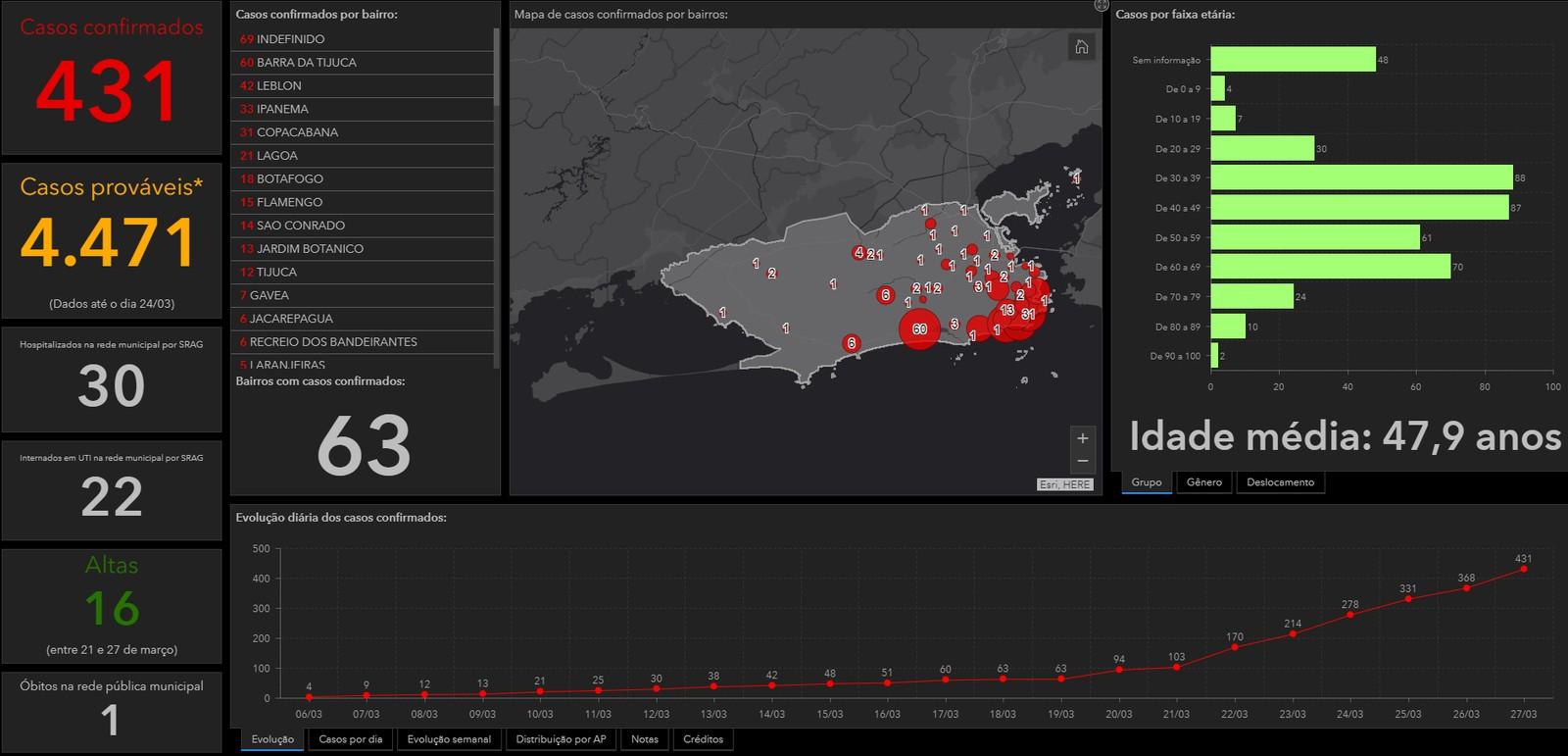The image size is (1568, 756).
Task: Switch to the Evolução tab
Action: coord(272,739)
